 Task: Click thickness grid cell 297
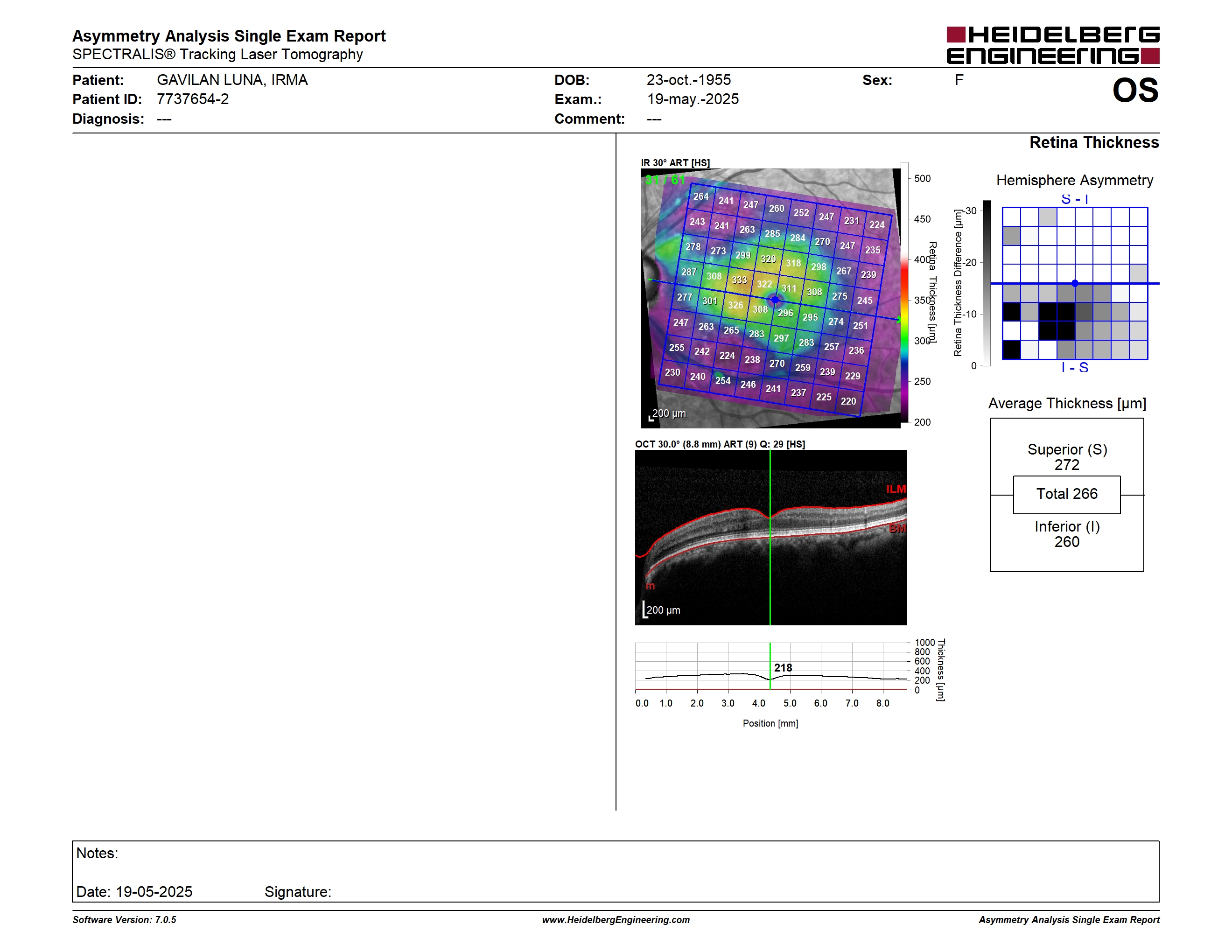click(781, 338)
